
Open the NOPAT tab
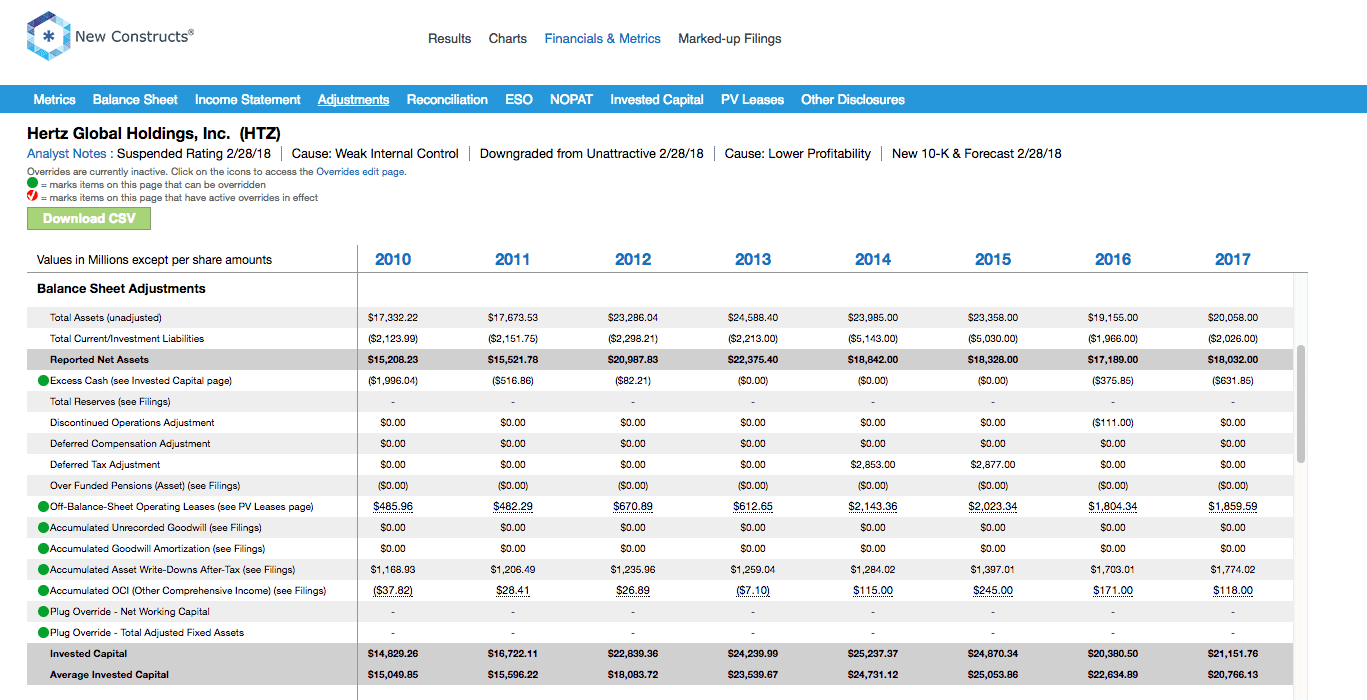[x=571, y=100]
